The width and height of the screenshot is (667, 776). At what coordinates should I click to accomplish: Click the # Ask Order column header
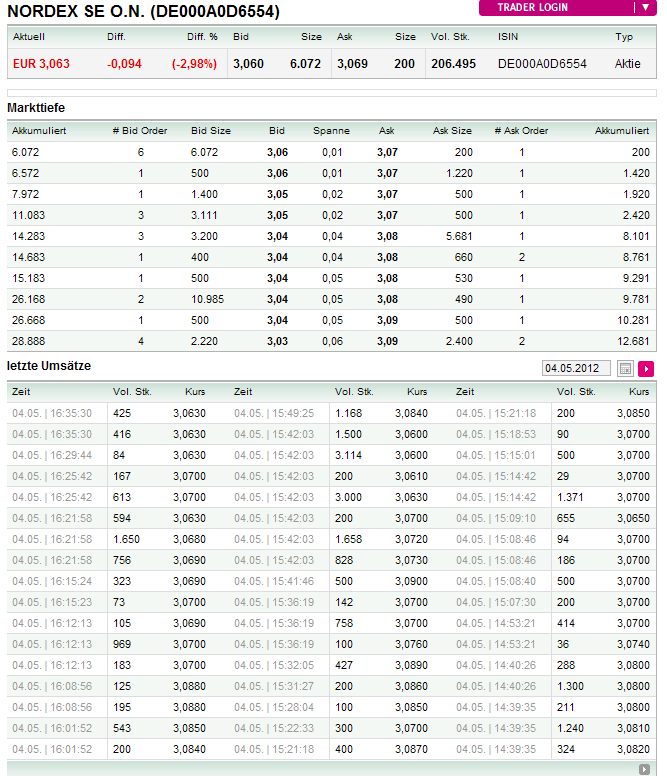(x=522, y=131)
